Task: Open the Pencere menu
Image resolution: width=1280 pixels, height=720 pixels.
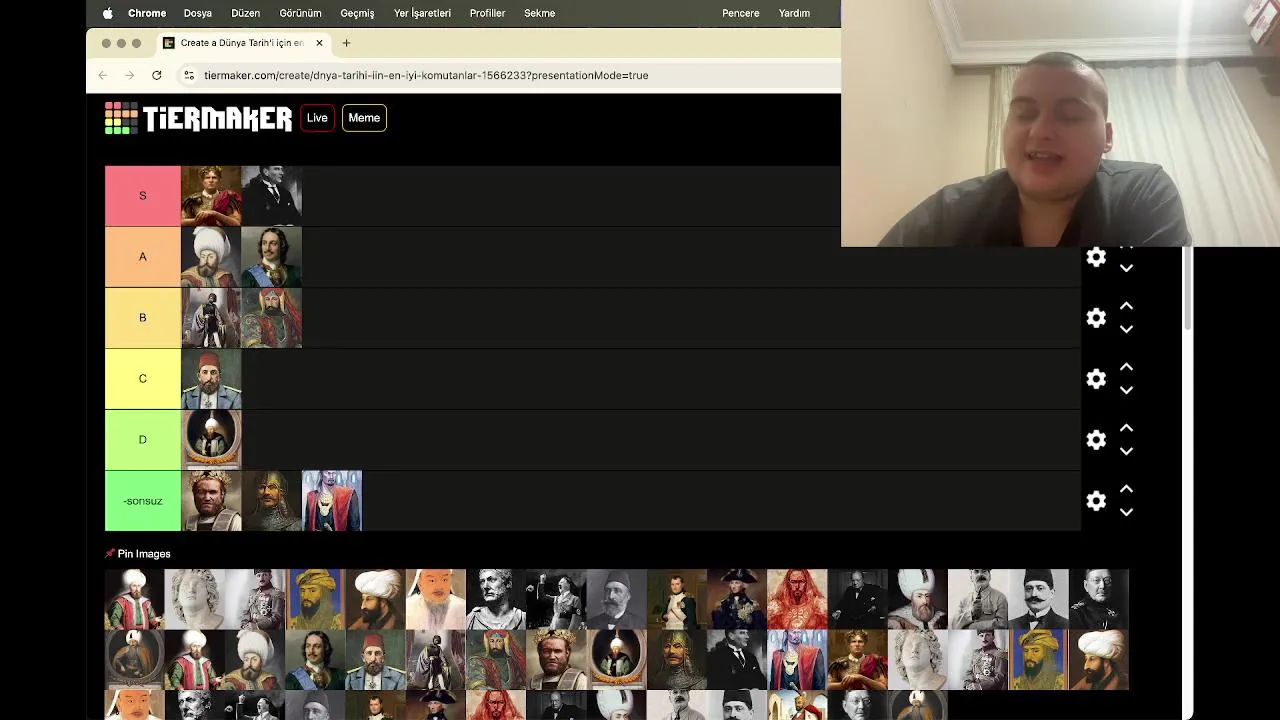Action: click(741, 13)
